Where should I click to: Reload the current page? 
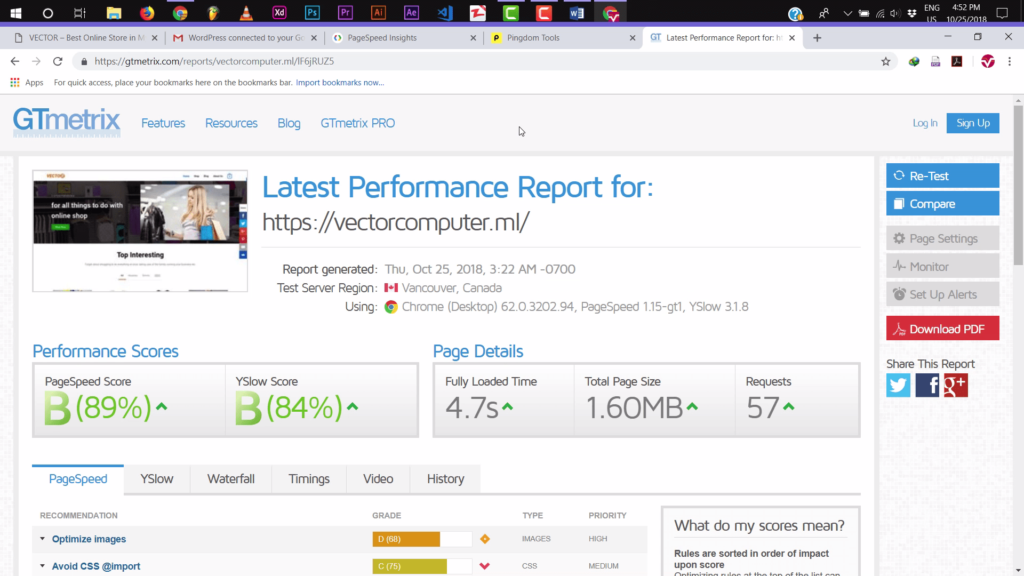57,61
